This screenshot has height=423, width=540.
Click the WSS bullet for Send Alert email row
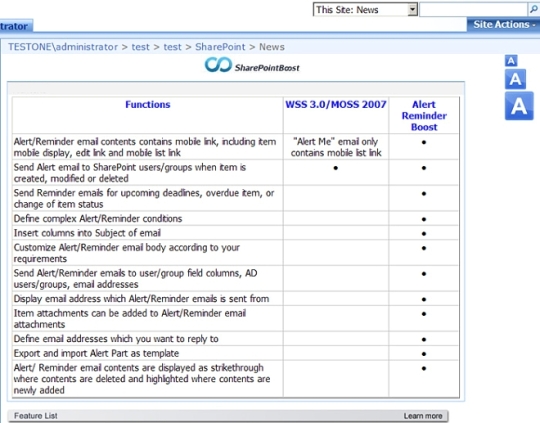(x=335, y=168)
